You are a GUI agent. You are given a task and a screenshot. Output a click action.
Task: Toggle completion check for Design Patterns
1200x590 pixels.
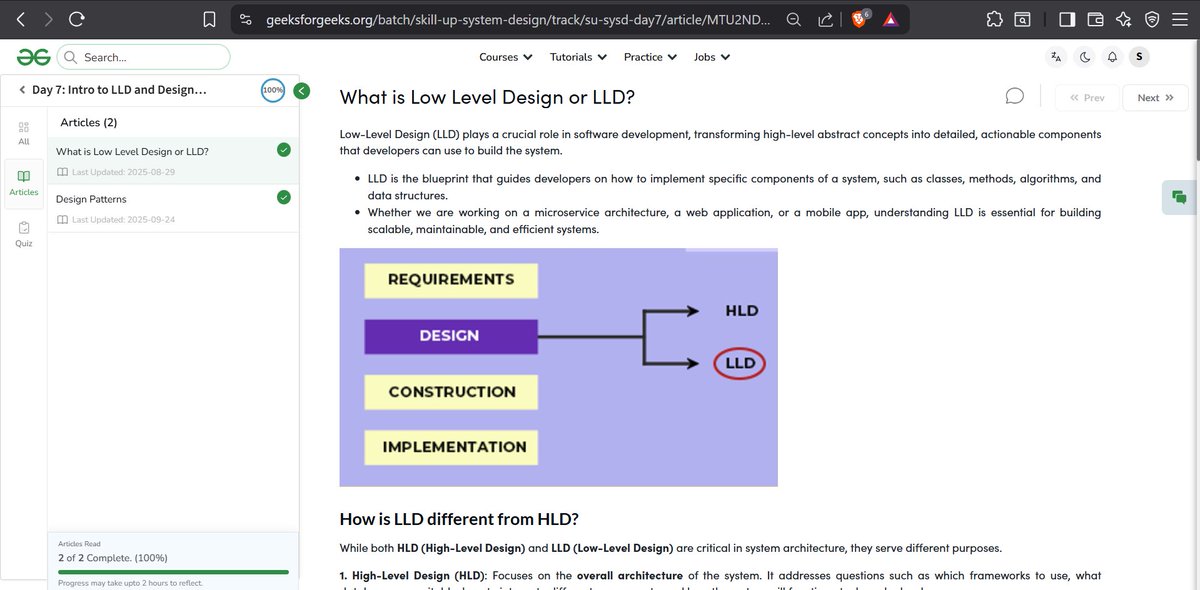(284, 197)
